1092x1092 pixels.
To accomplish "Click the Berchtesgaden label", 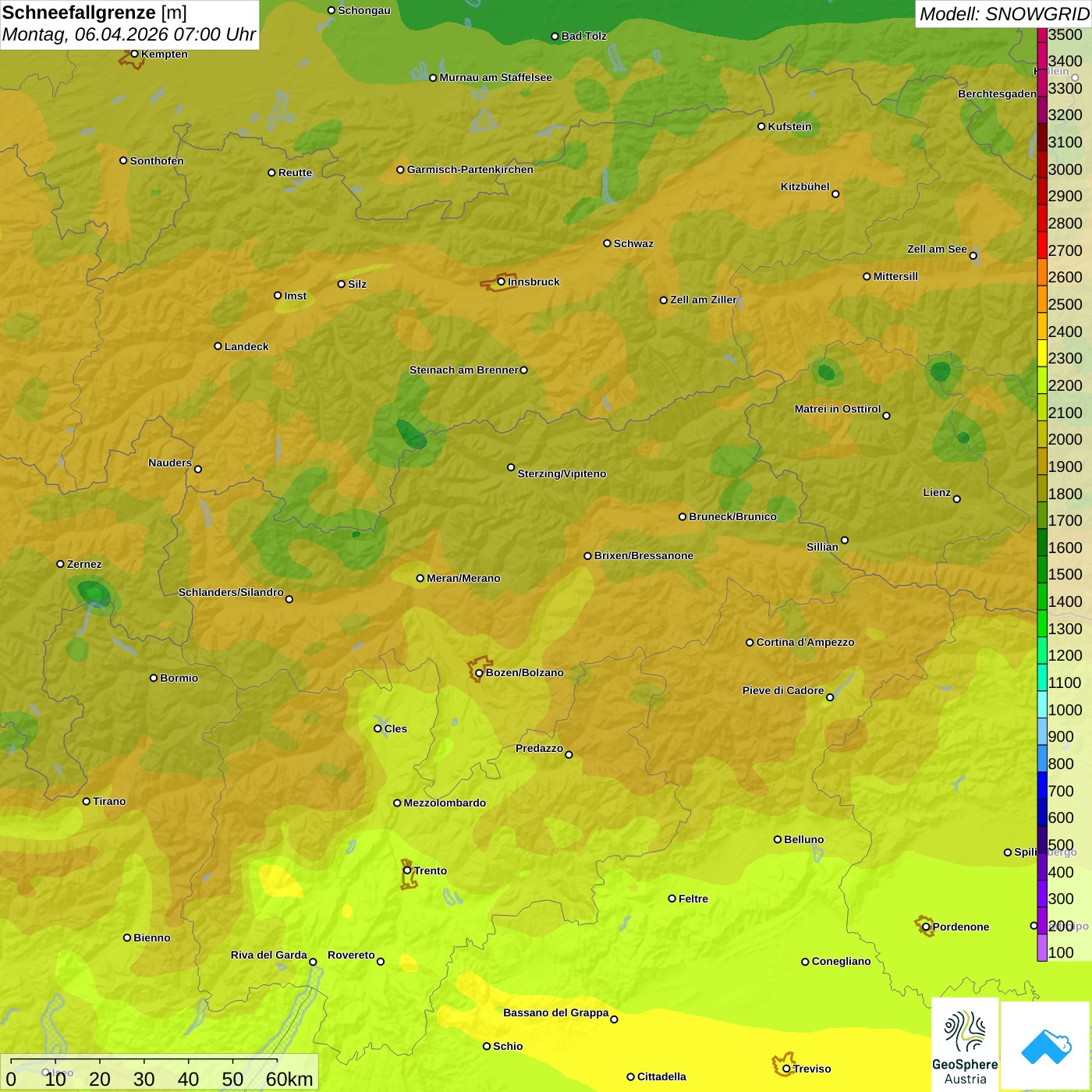I will [x=997, y=94].
